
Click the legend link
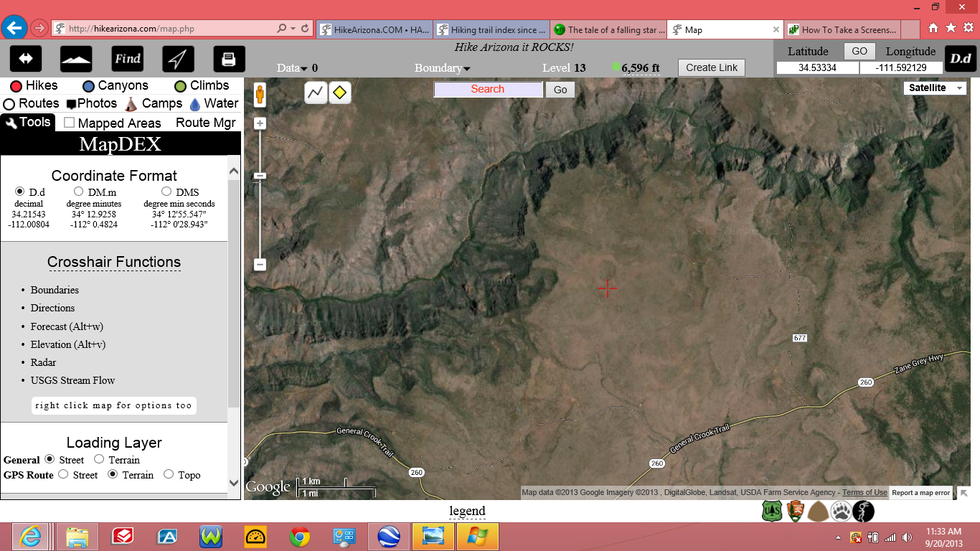click(467, 511)
